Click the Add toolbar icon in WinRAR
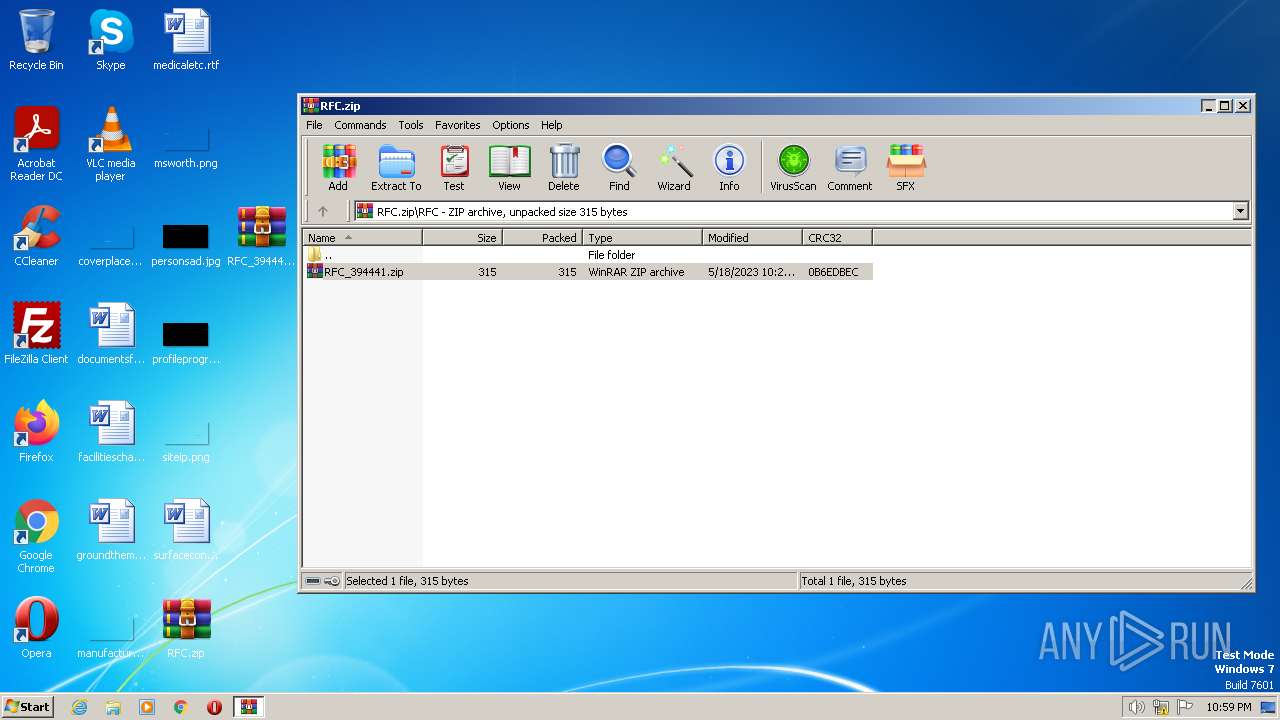Image resolution: width=1280 pixels, height=720 pixels. 338,167
